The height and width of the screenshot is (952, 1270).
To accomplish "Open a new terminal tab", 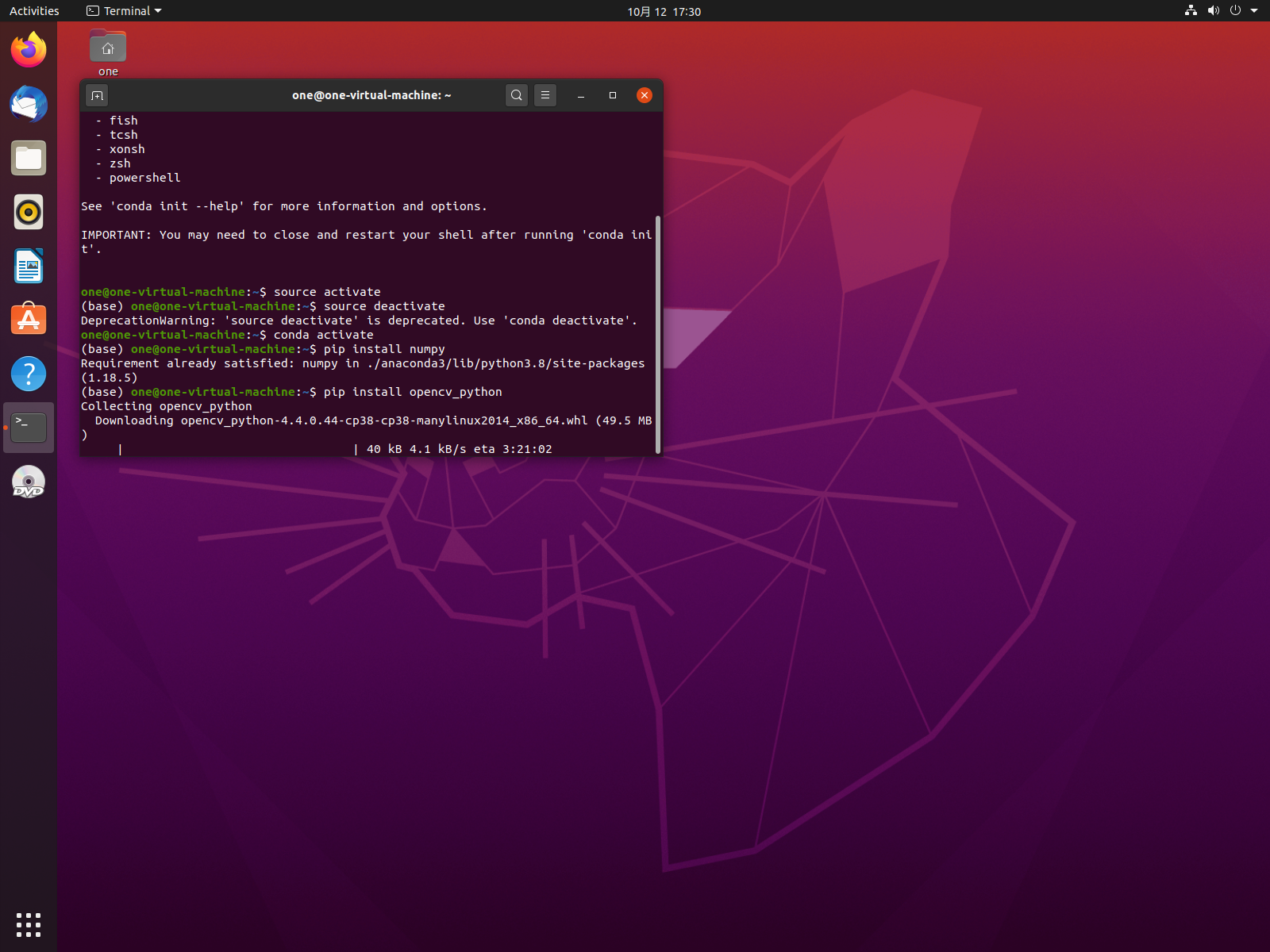I will tap(96, 94).
